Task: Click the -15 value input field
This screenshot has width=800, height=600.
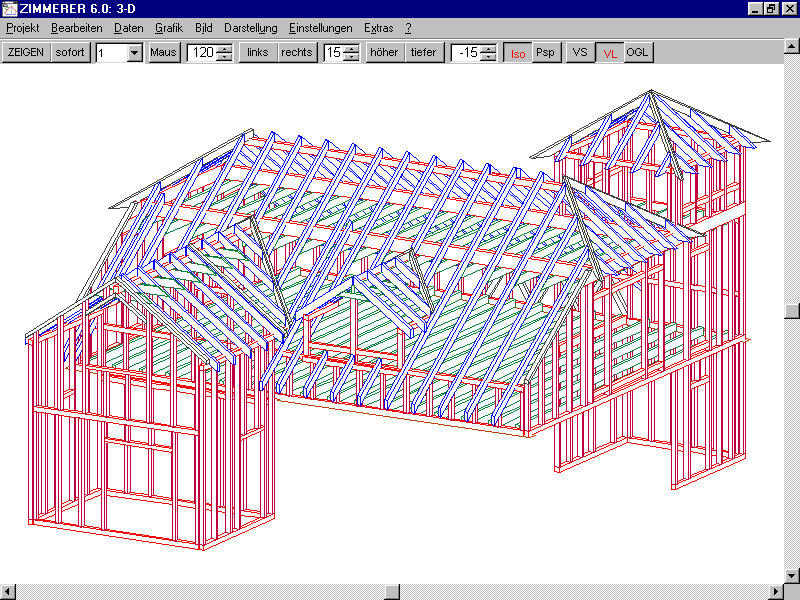Action: (x=465, y=53)
